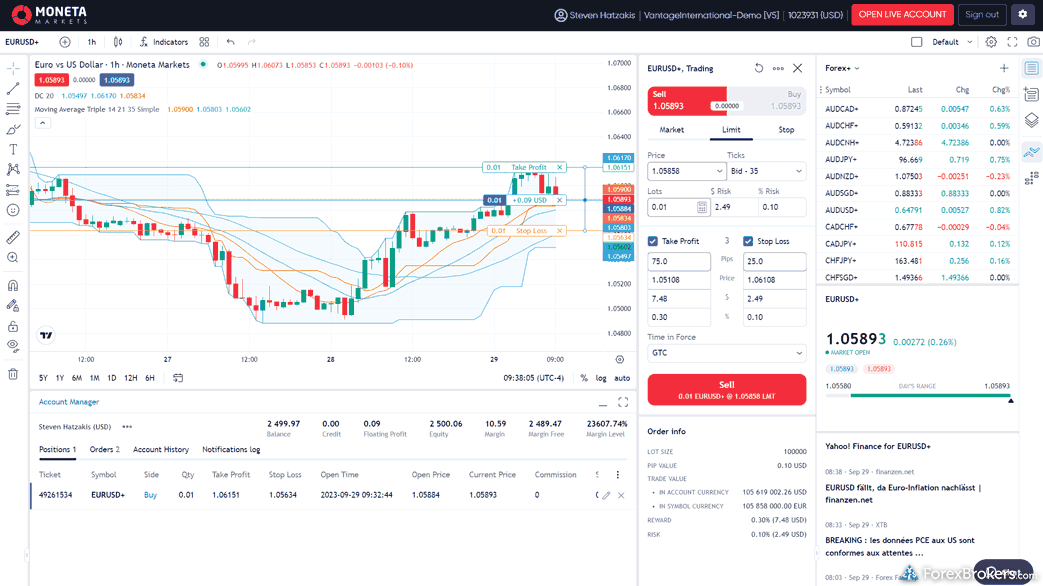Collapse the chart indicator legend

pyautogui.click(x=43, y=123)
